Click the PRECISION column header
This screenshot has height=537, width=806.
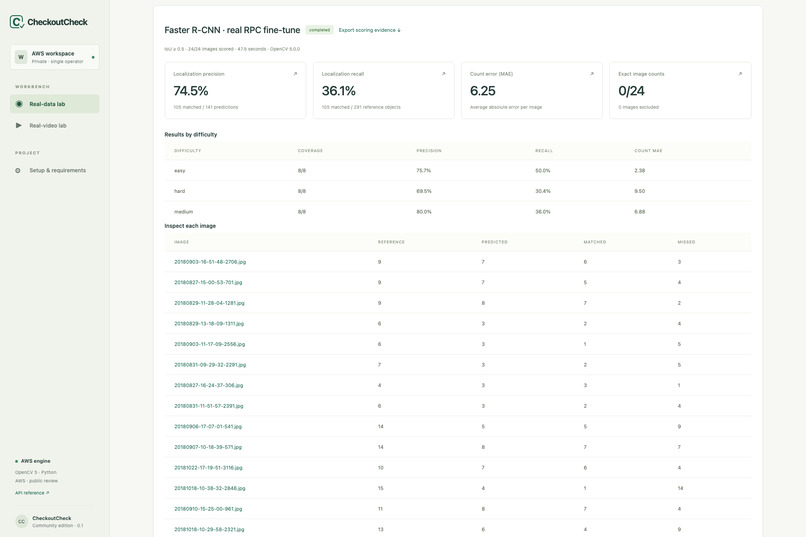click(x=429, y=151)
